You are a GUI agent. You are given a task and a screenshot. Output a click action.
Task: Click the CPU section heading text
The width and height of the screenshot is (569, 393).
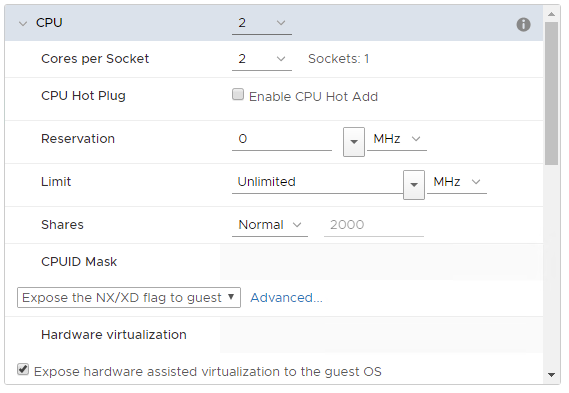49,23
